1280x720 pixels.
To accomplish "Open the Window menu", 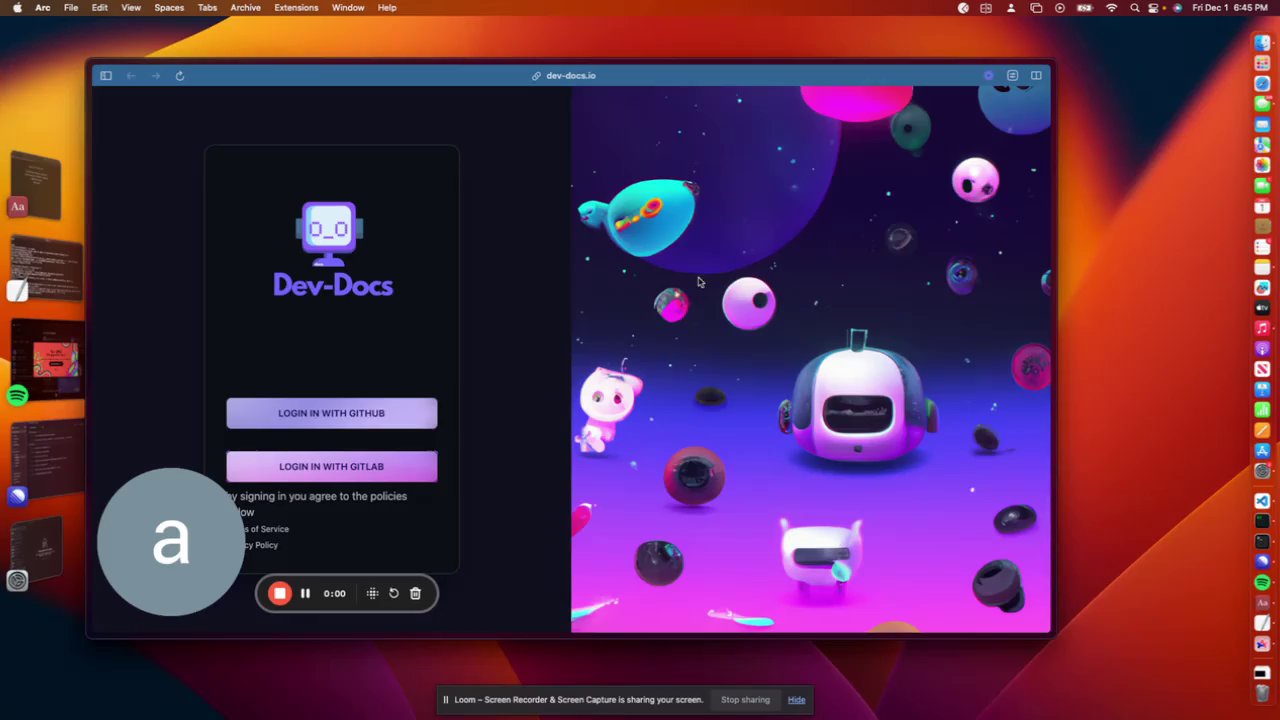I will tap(348, 8).
